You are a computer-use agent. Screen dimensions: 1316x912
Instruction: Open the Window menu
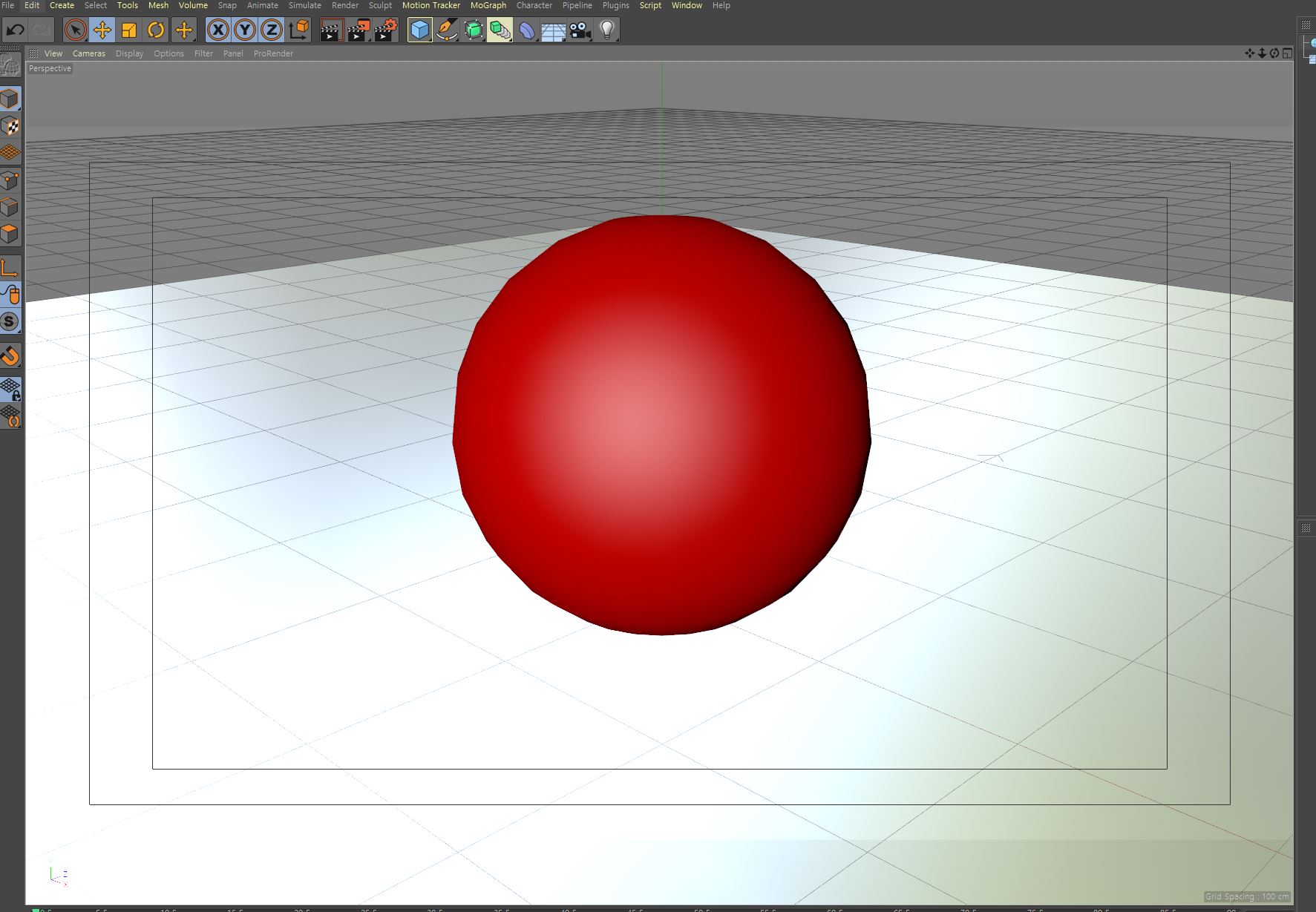(x=687, y=5)
